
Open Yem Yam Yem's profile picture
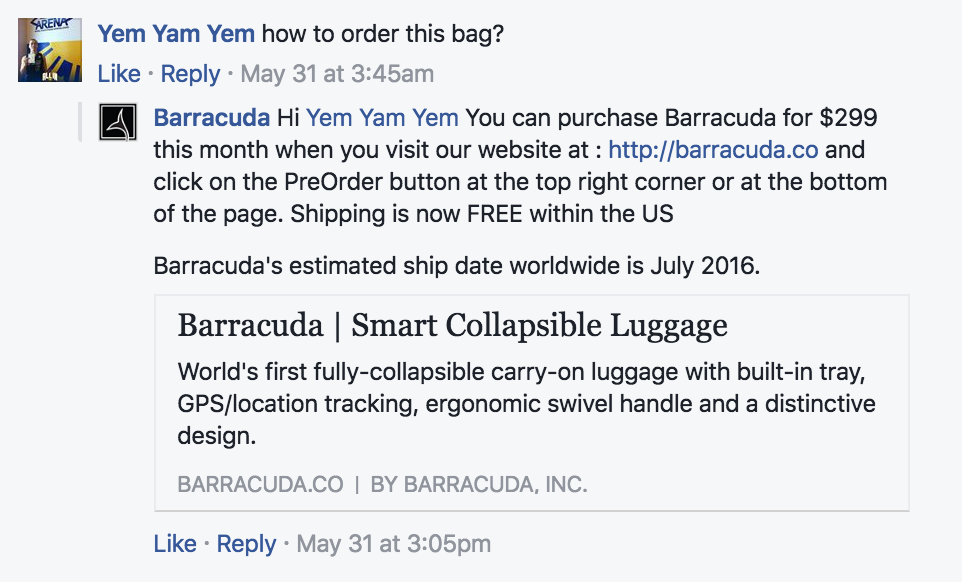tap(50, 49)
